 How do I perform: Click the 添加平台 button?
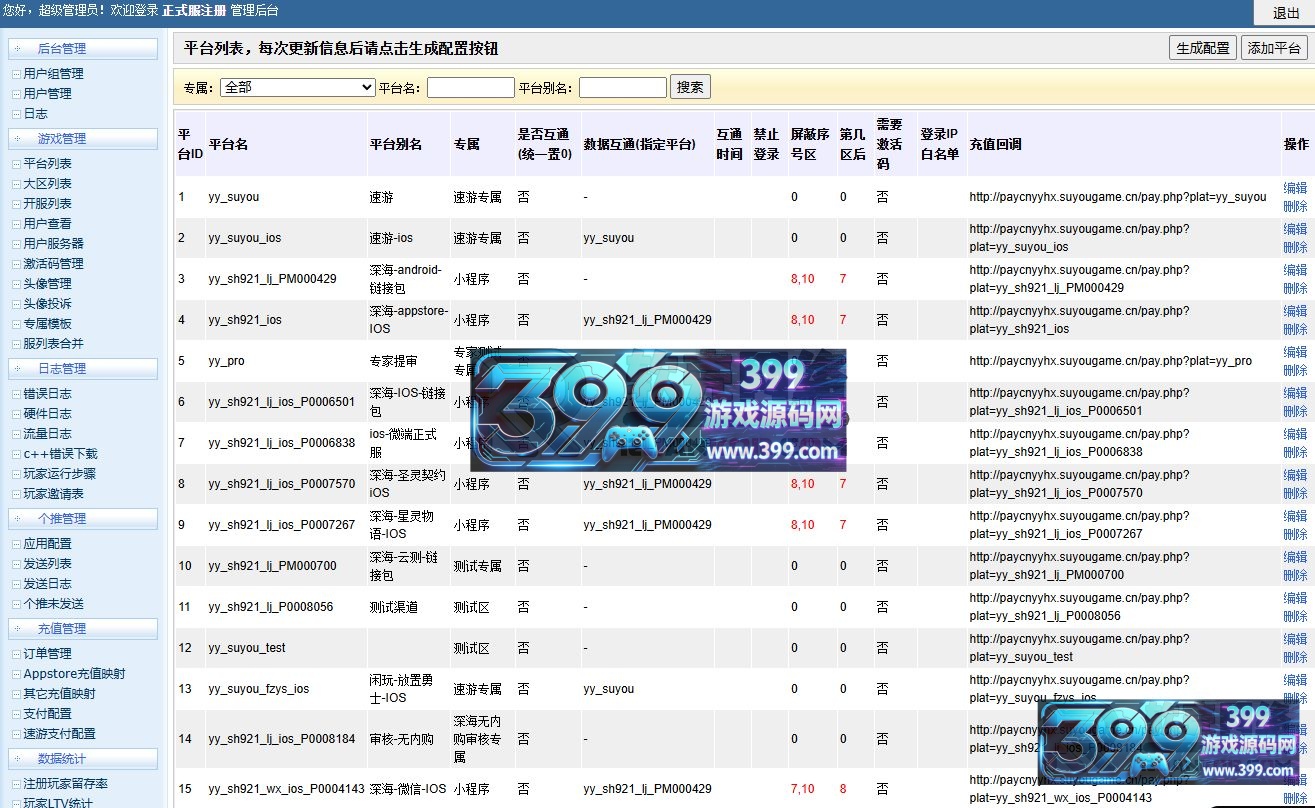point(1274,48)
